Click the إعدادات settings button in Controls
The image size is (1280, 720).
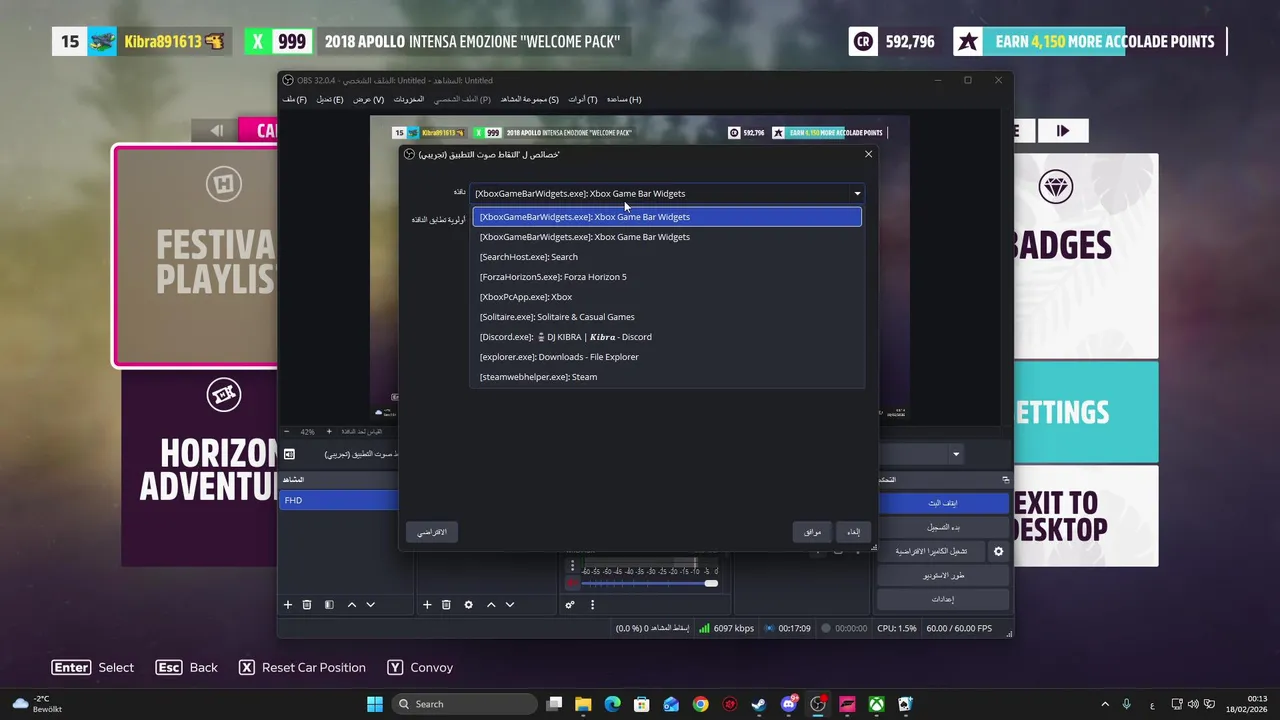pos(943,599)
